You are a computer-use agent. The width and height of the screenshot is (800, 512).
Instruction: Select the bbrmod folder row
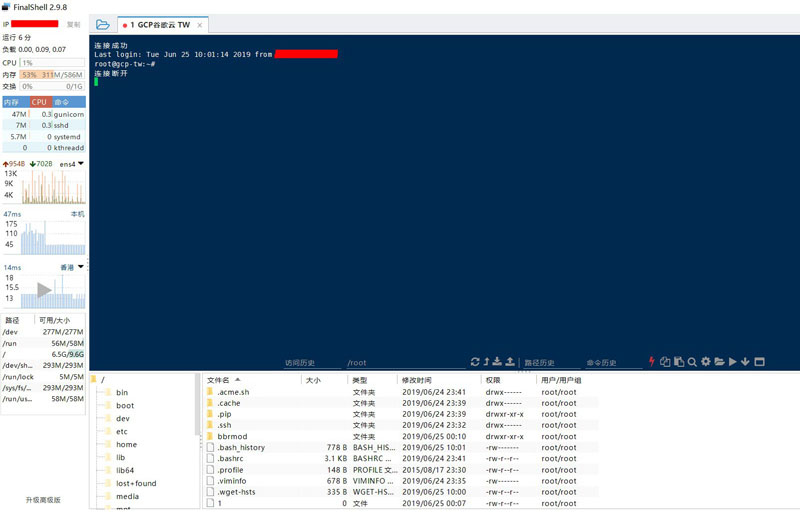[x=401, y=437]
